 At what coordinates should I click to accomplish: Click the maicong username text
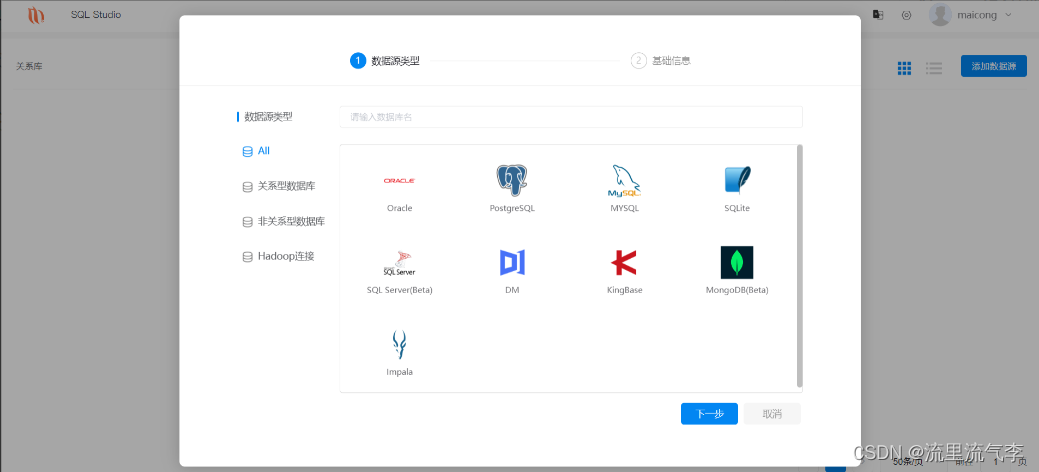(977, 15)
